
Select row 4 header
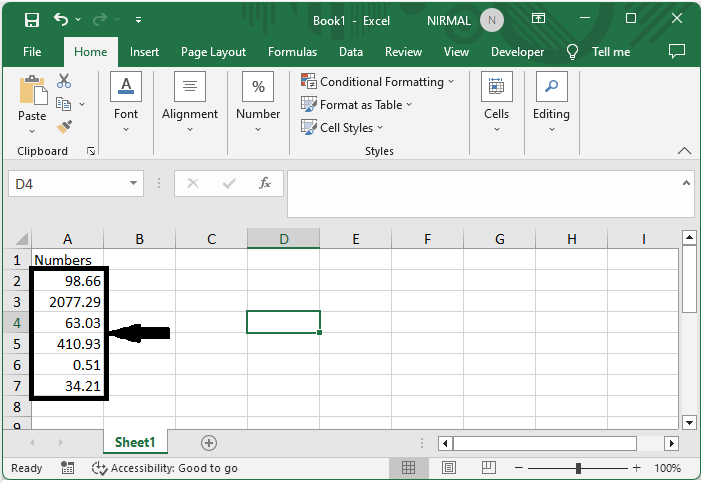point(17,323)
